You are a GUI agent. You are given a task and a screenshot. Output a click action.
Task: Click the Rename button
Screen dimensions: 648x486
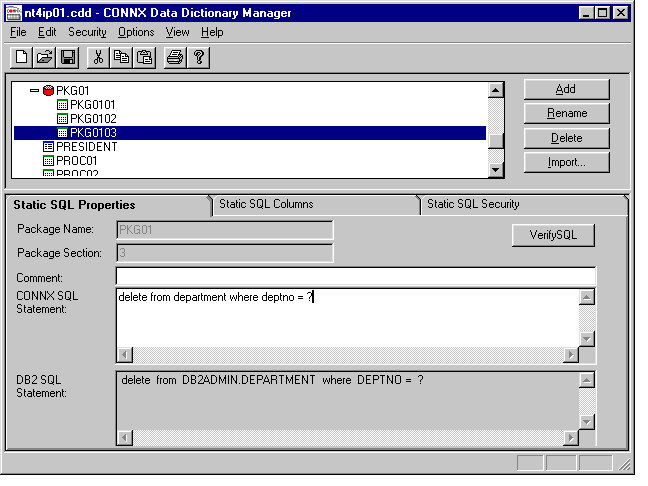[566, 113]
